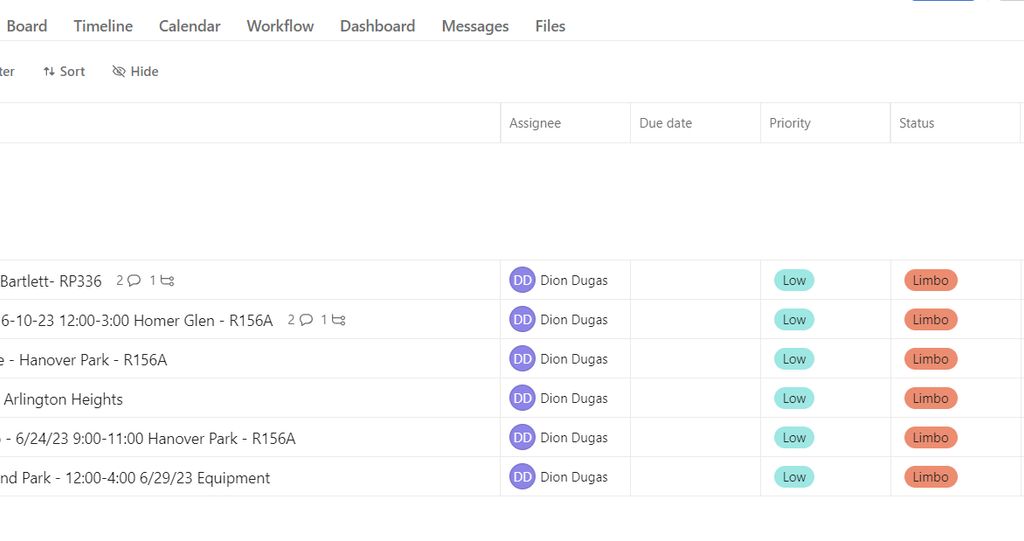This screenshot has height=541, width=1024.
Task: Open Limbo status tag for Arlington Heights
Action: pyautogui.click(x=931, y=398)
